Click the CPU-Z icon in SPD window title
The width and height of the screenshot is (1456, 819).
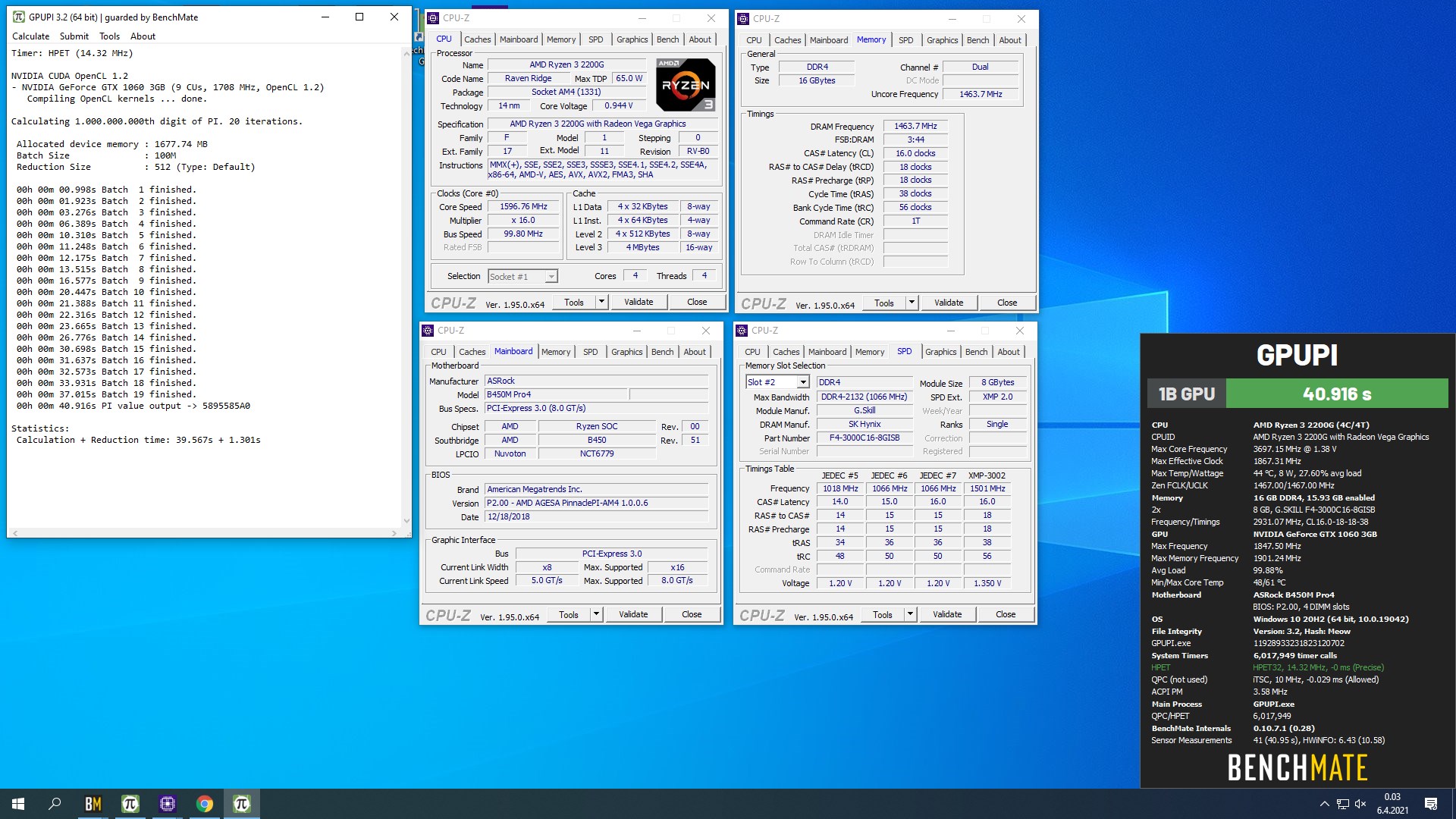point(742,331)
